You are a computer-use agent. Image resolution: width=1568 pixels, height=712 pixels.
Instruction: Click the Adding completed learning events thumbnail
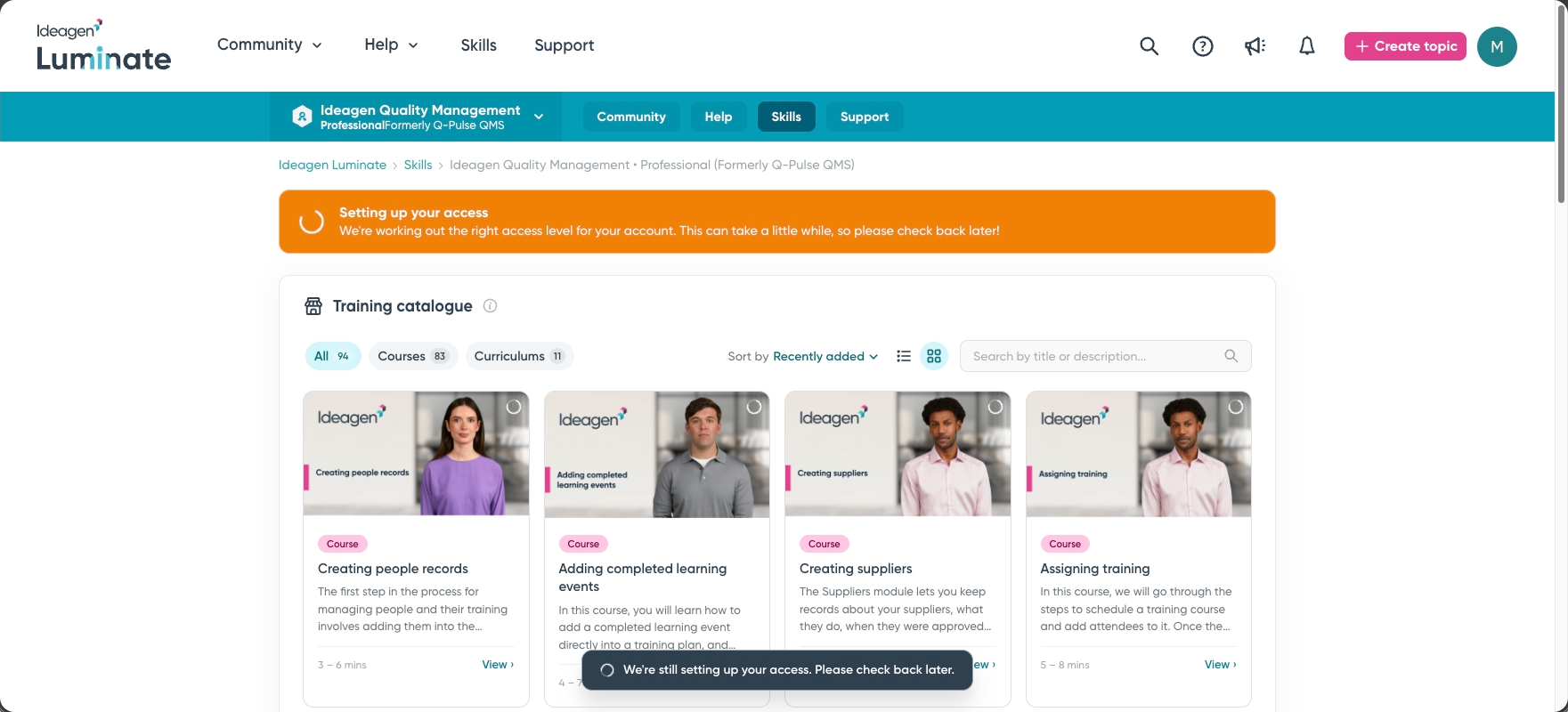pyautogui.click(x=657, y=454)
